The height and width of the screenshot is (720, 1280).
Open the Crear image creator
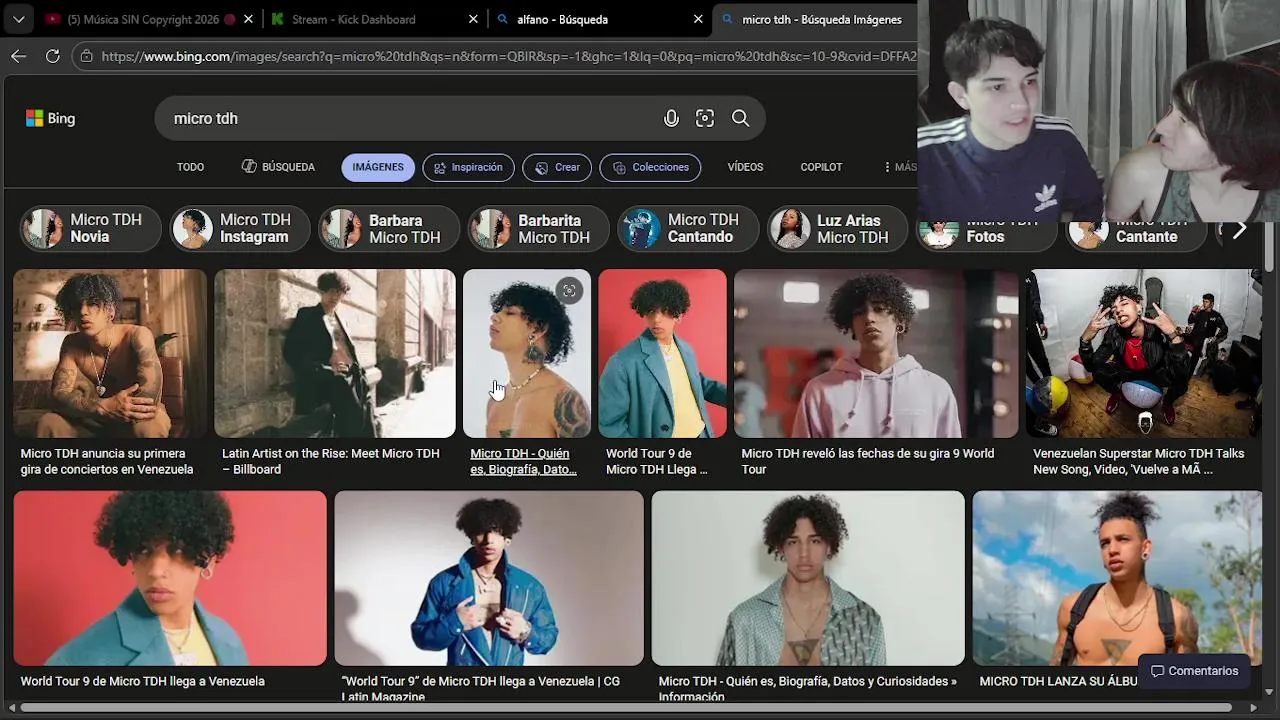[x=557, y=167]
